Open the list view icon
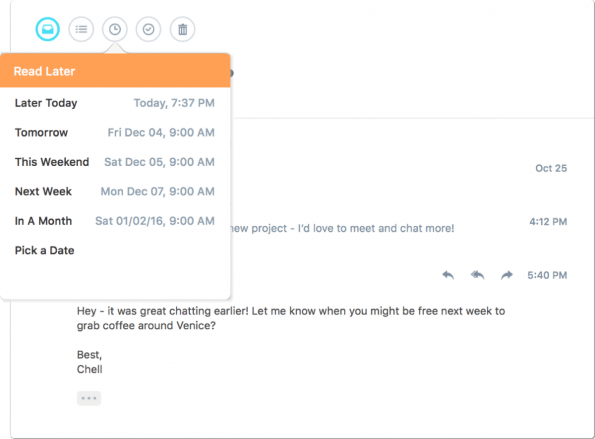Screen dimensions: 595x439 click(x=81, y=29)
